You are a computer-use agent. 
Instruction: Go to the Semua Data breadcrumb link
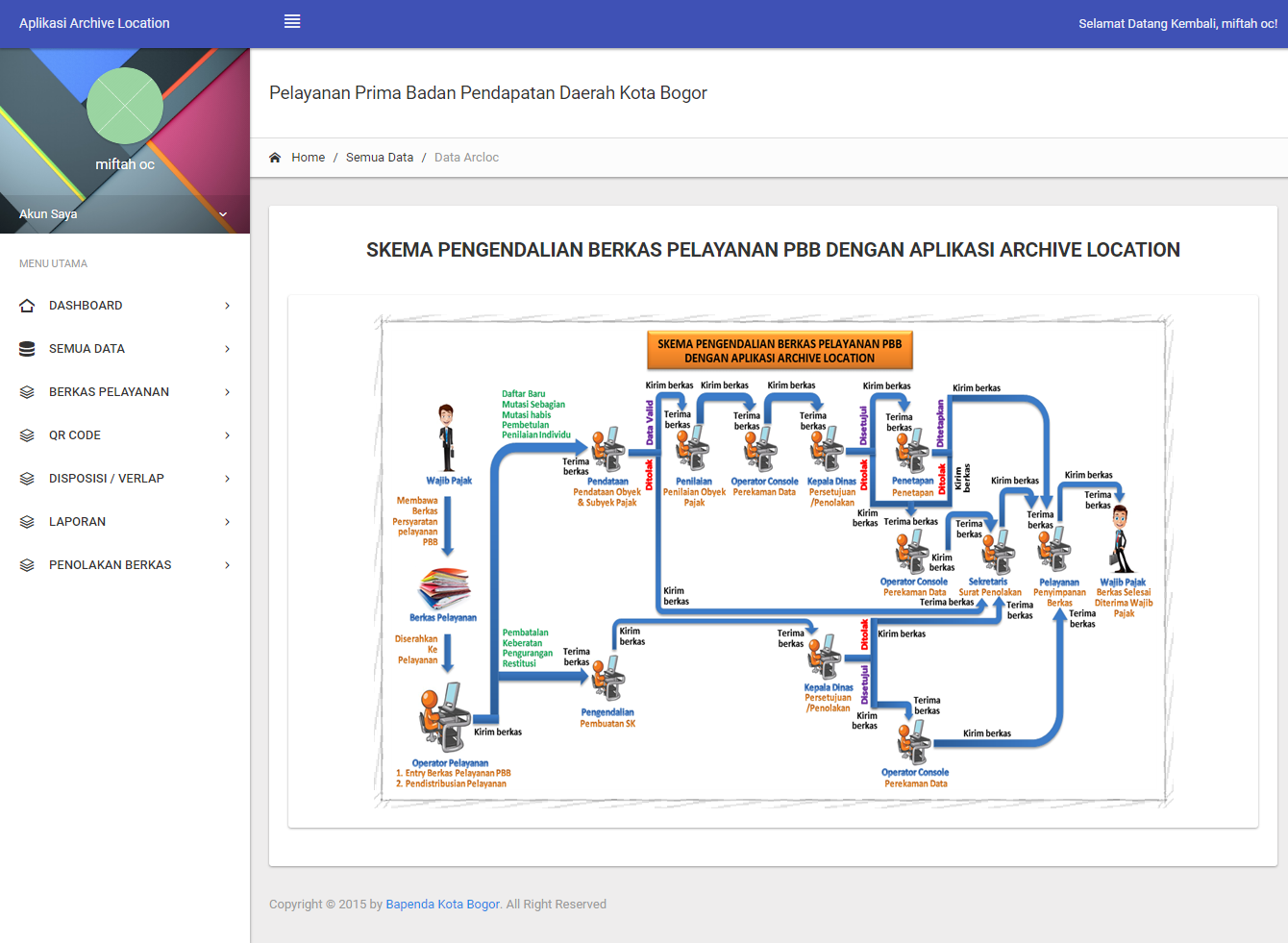[380, 158]
